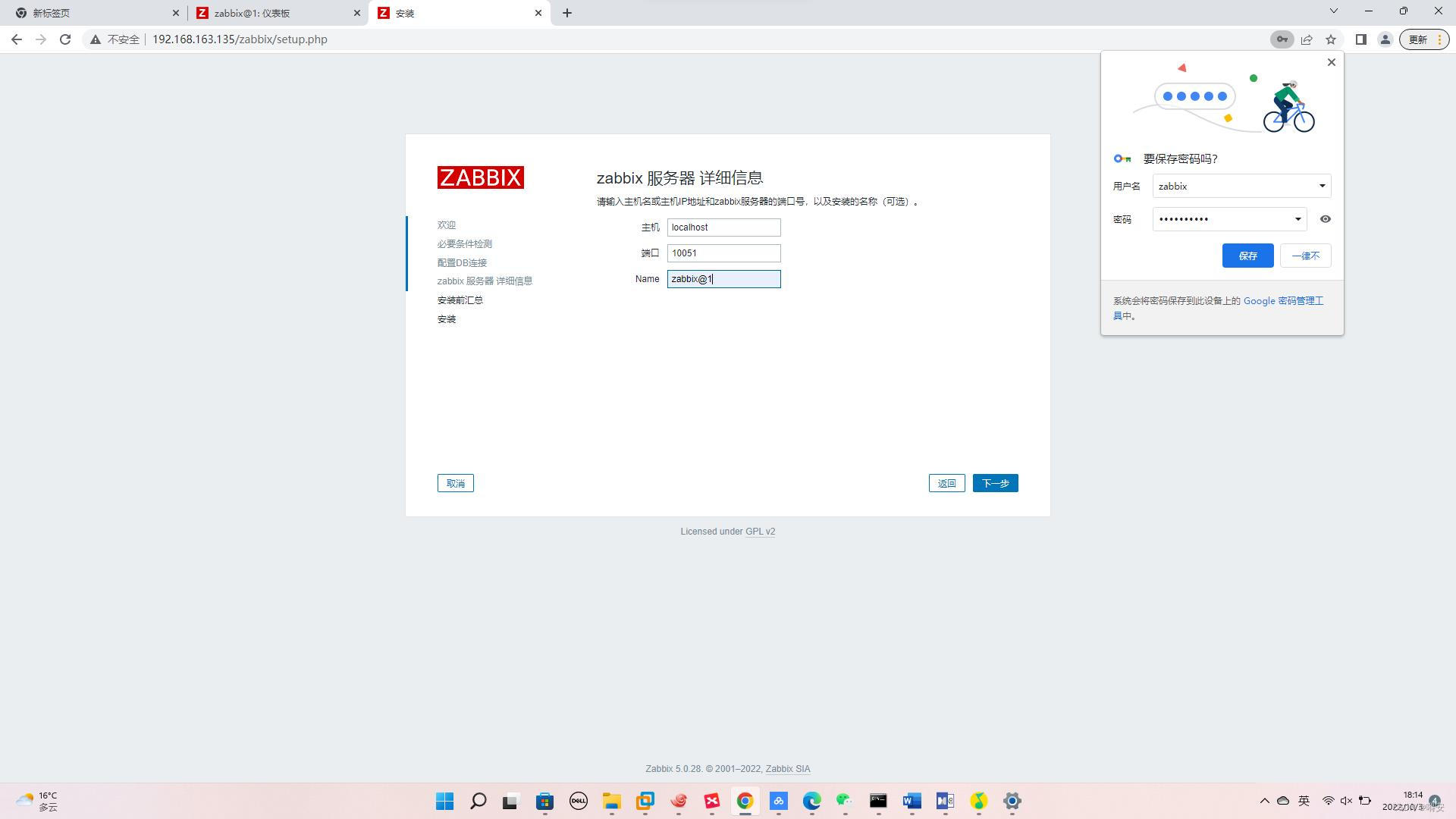Click the 一律不 never button
This screenshot has height=819, width=1456.
[x=1306, y=256]
